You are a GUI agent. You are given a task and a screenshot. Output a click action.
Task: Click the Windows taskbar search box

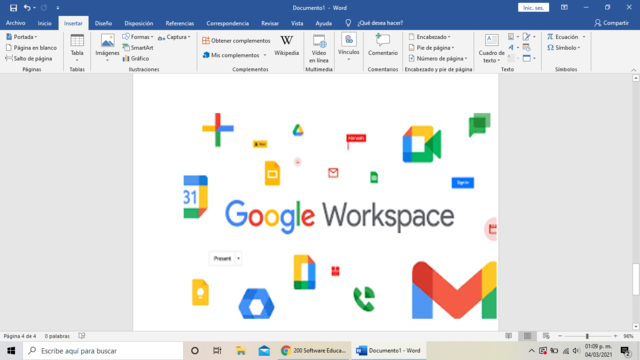[103, 351]
